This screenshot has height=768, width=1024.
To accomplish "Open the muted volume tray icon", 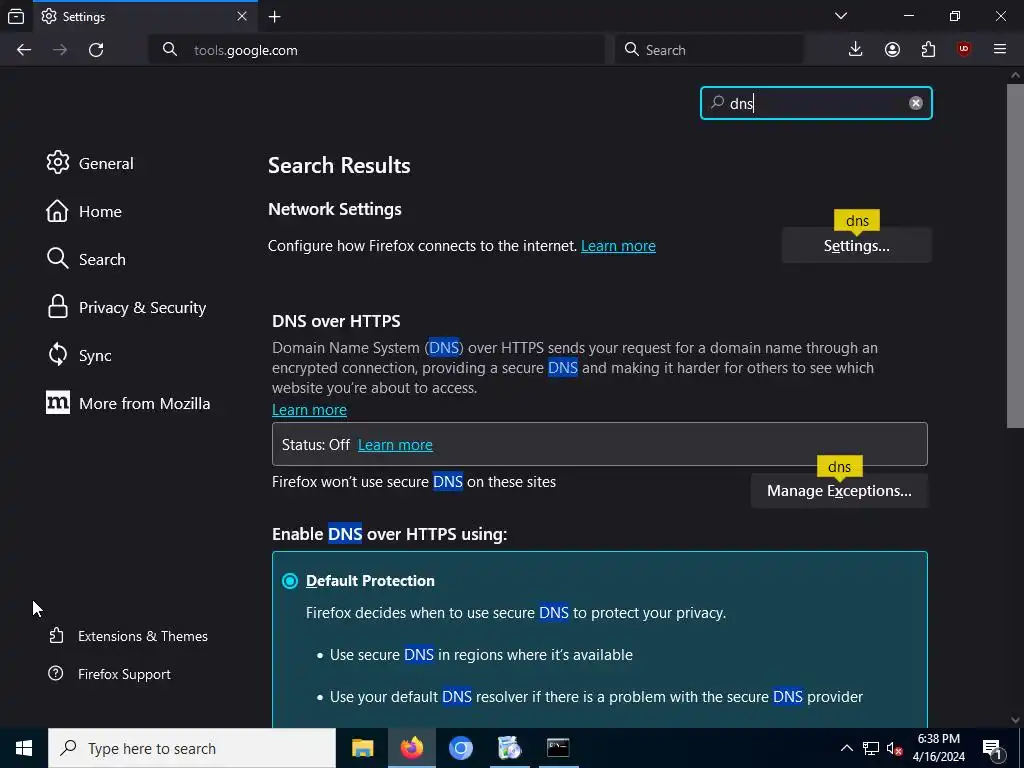I will pos(894,748).
